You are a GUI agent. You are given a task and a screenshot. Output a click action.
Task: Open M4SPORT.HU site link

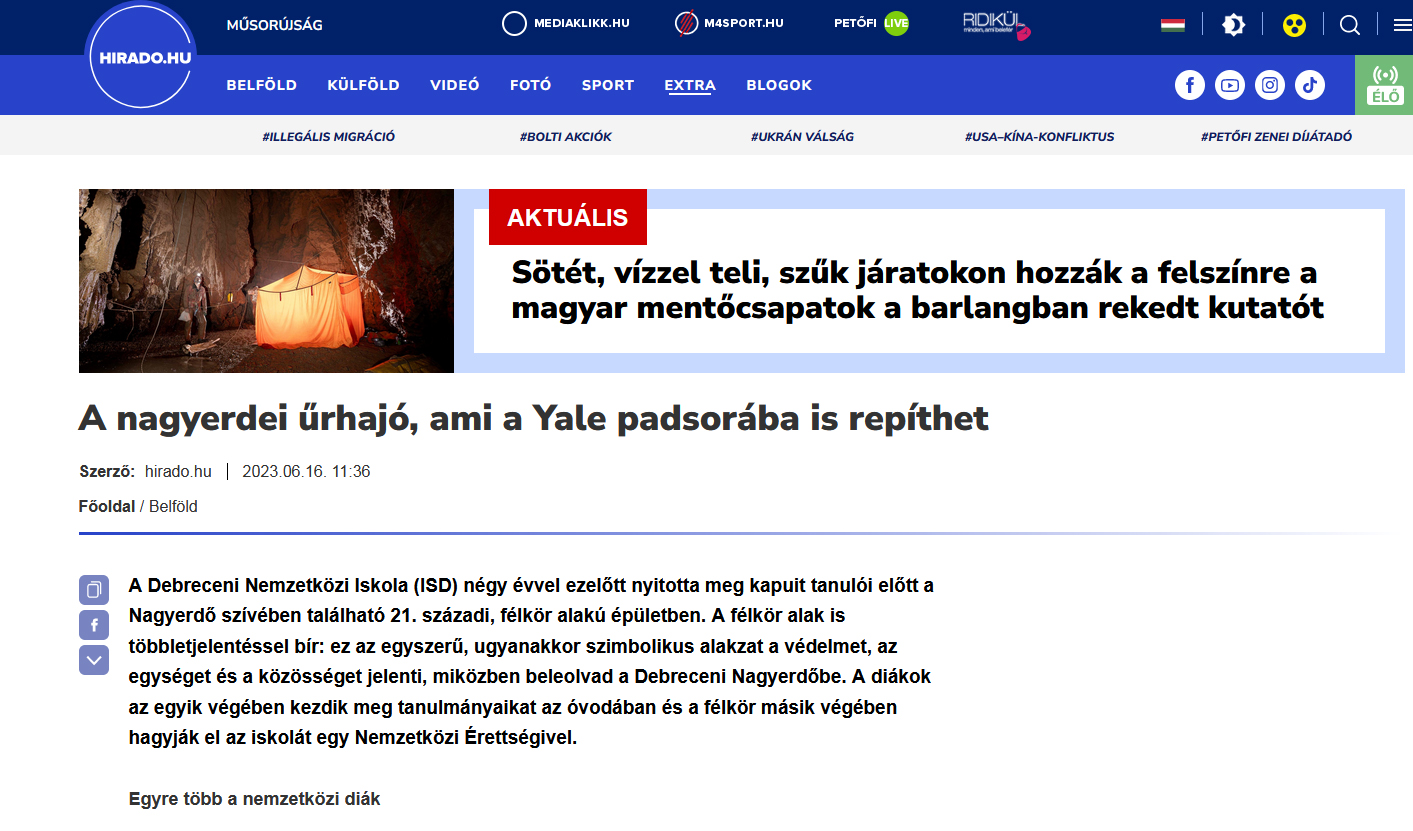[729, 24]
